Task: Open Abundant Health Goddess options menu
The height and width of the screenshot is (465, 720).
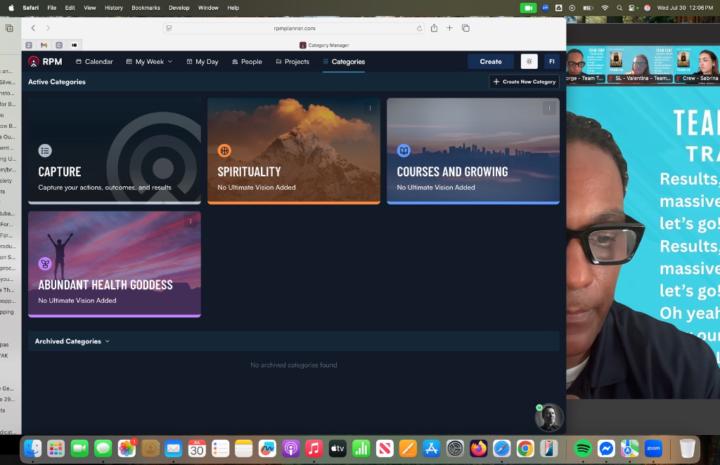Action: pyautogui.click(x=191, y=221)
